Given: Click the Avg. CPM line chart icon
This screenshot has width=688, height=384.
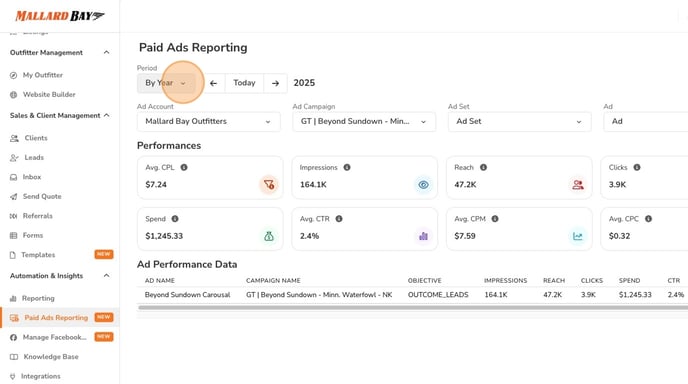Looking at the screenshot, I should coord(578,236).
